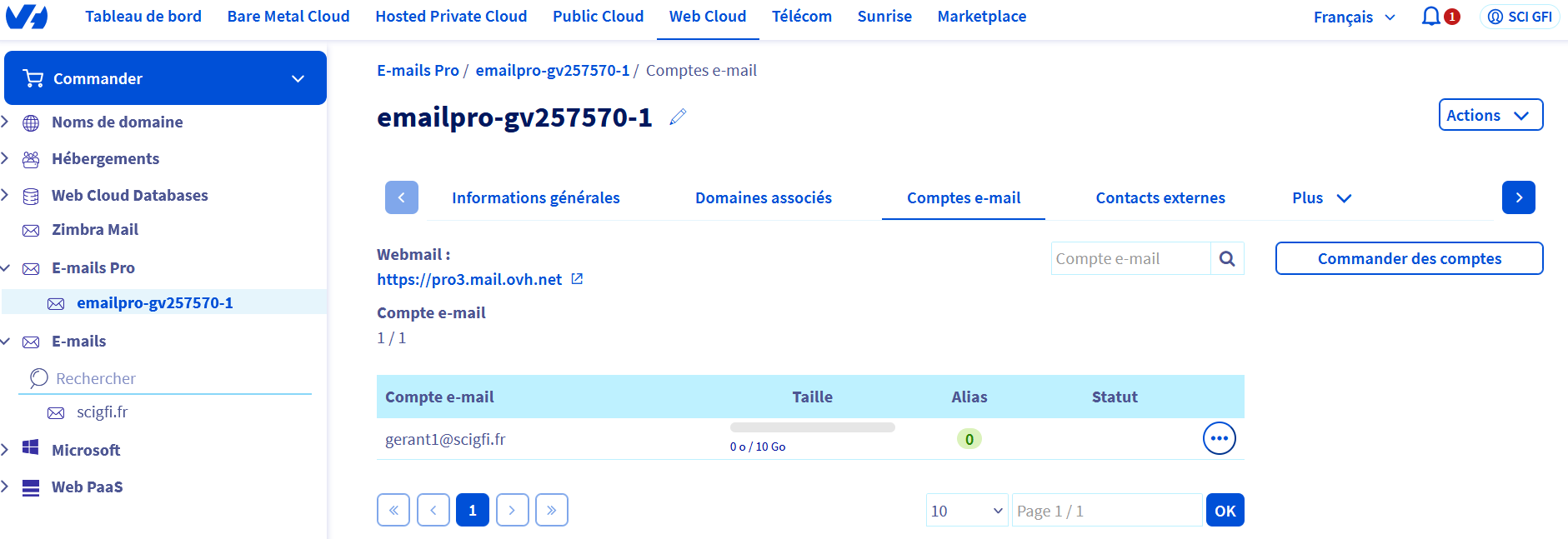The width and height of the screenshot is (1568, 539).
Task: Click the next page arrow
Action: pyautogui.click(x=512, y=510)
